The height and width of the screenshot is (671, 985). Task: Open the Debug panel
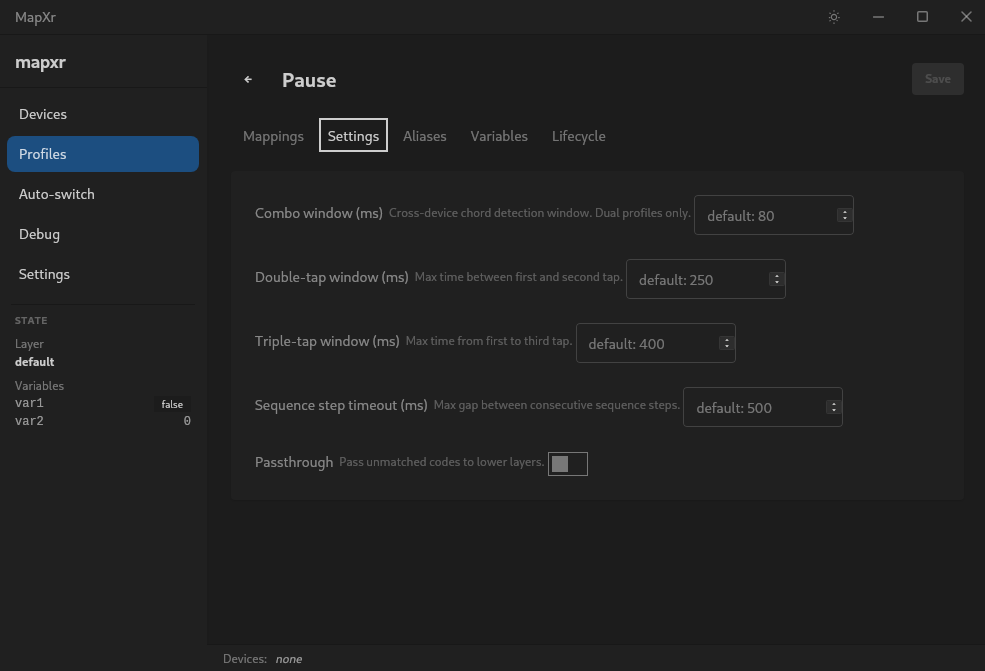point(39,234)
